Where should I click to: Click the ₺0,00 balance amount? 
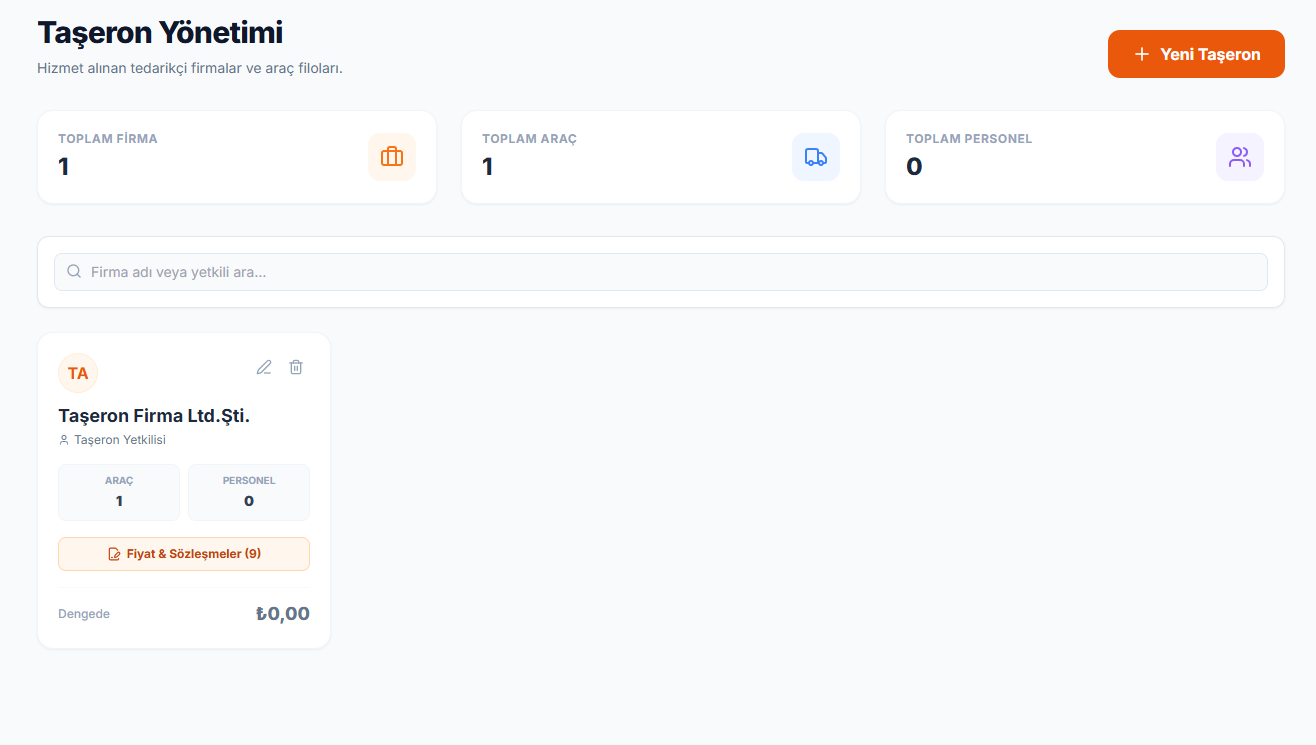pyautogui.click(x=283, y=614)
